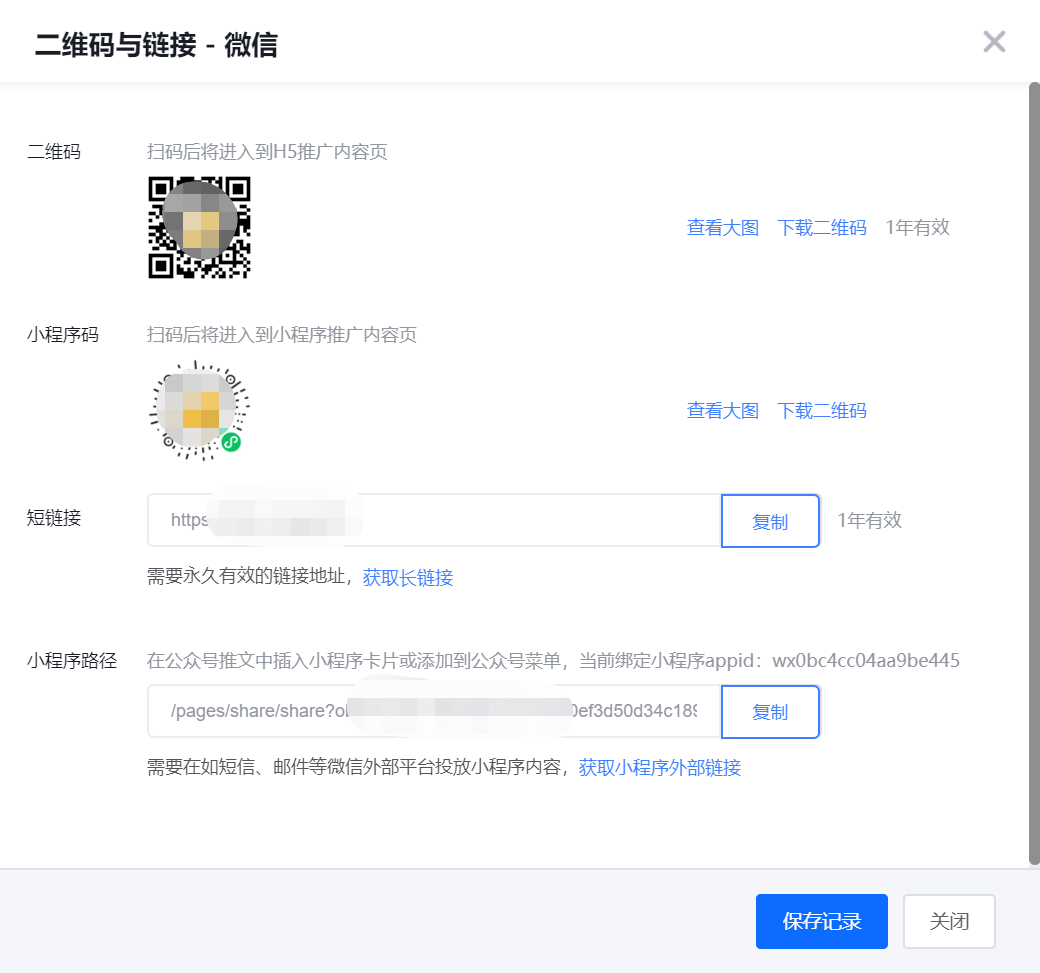Click the 扫码后将进入到H5推广内容页 text
Image resolution: width=1040 pixels, height=973 pixels.
pyautogui.click(x=267, y=152)
